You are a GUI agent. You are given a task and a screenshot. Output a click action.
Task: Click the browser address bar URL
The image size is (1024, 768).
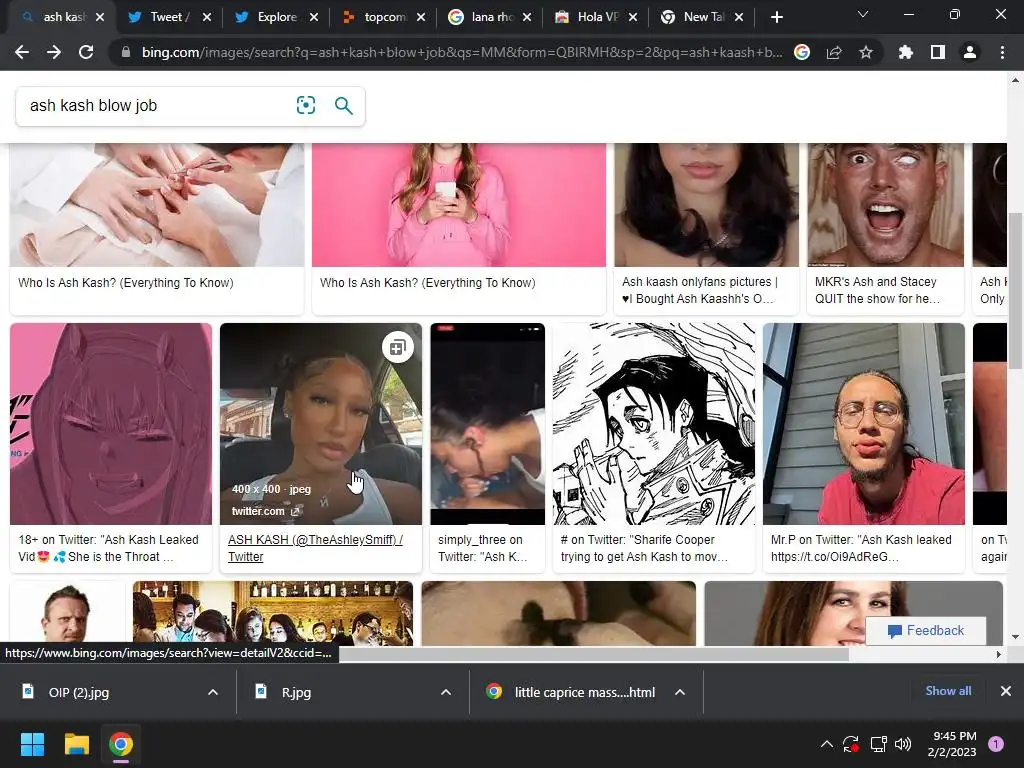[x=462, y=52]
